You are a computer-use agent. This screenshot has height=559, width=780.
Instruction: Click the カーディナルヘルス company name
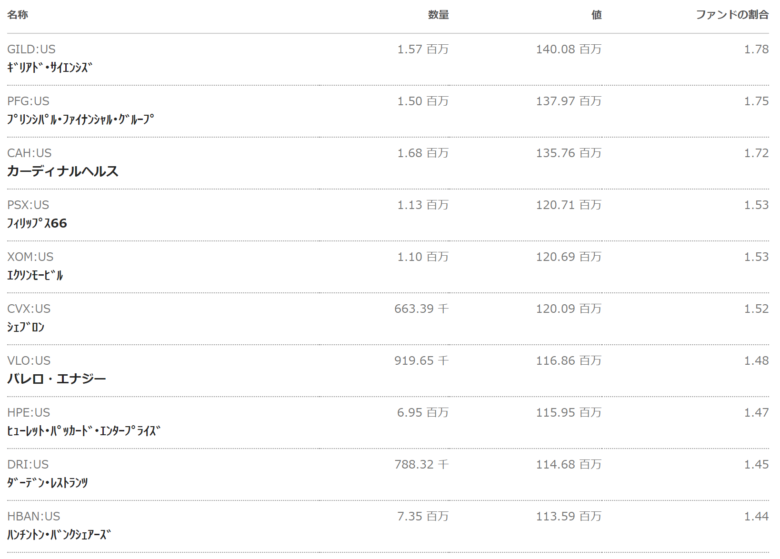tap(63, 171)
